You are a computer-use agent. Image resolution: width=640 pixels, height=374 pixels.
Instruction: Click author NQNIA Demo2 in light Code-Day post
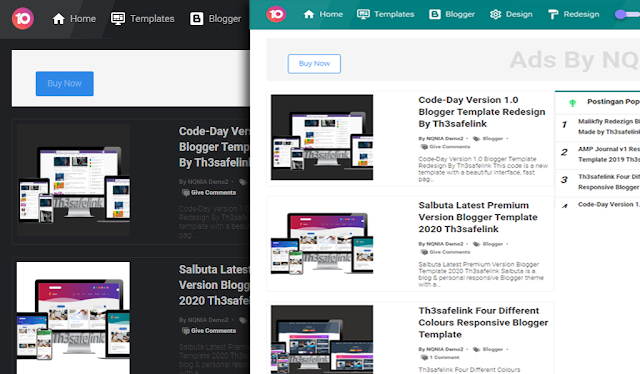tap(445, 138)
